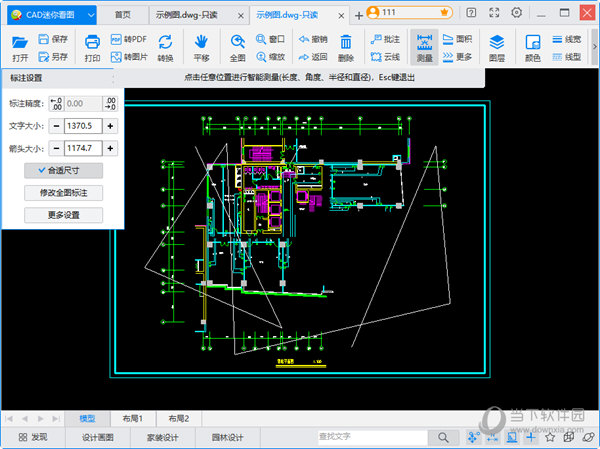
Task: Increase 文字大小 with the plus button
Action: (x=110, y=126)
